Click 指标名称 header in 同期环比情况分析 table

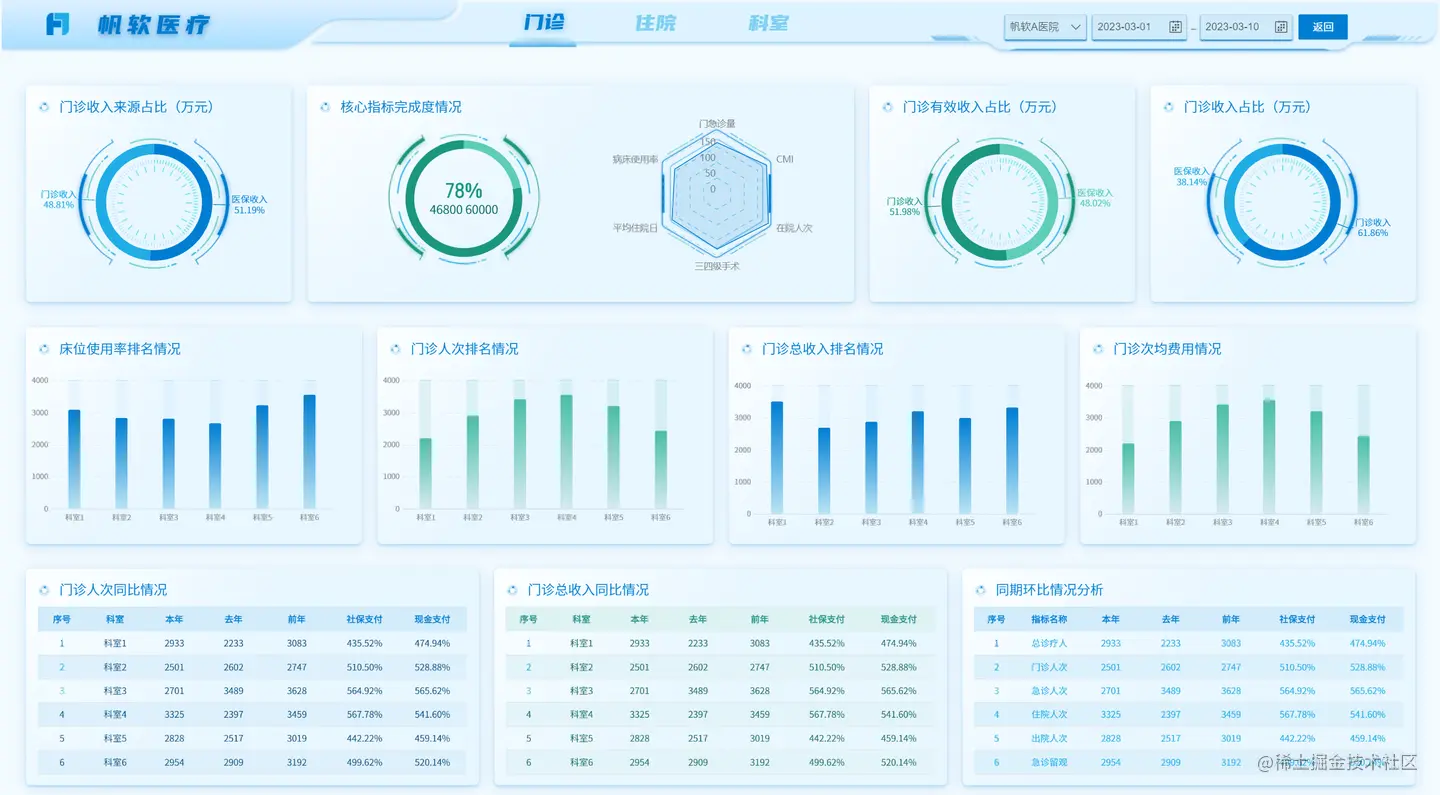(x=1049, y=619)
